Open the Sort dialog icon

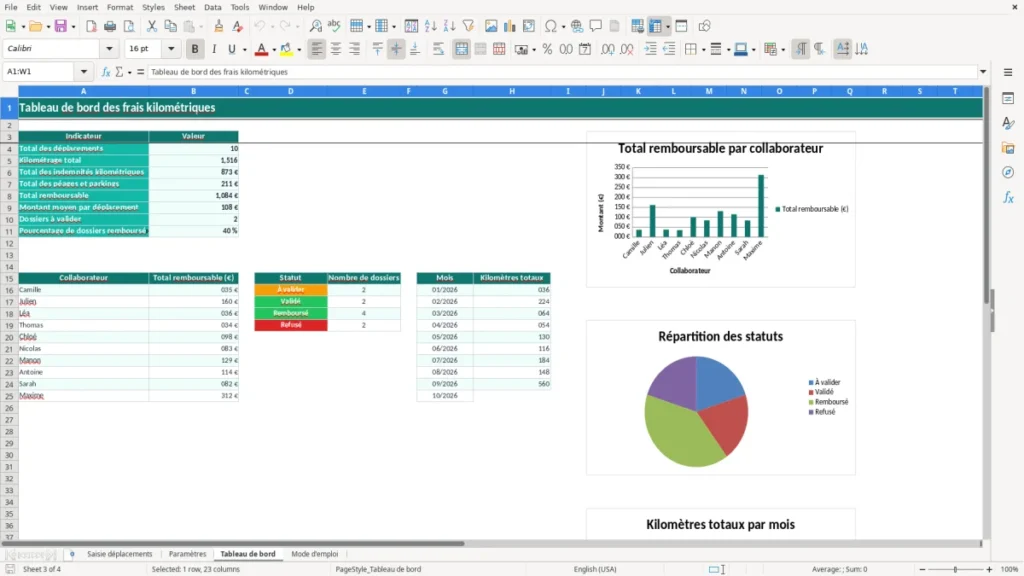click(x=411, y=26)
